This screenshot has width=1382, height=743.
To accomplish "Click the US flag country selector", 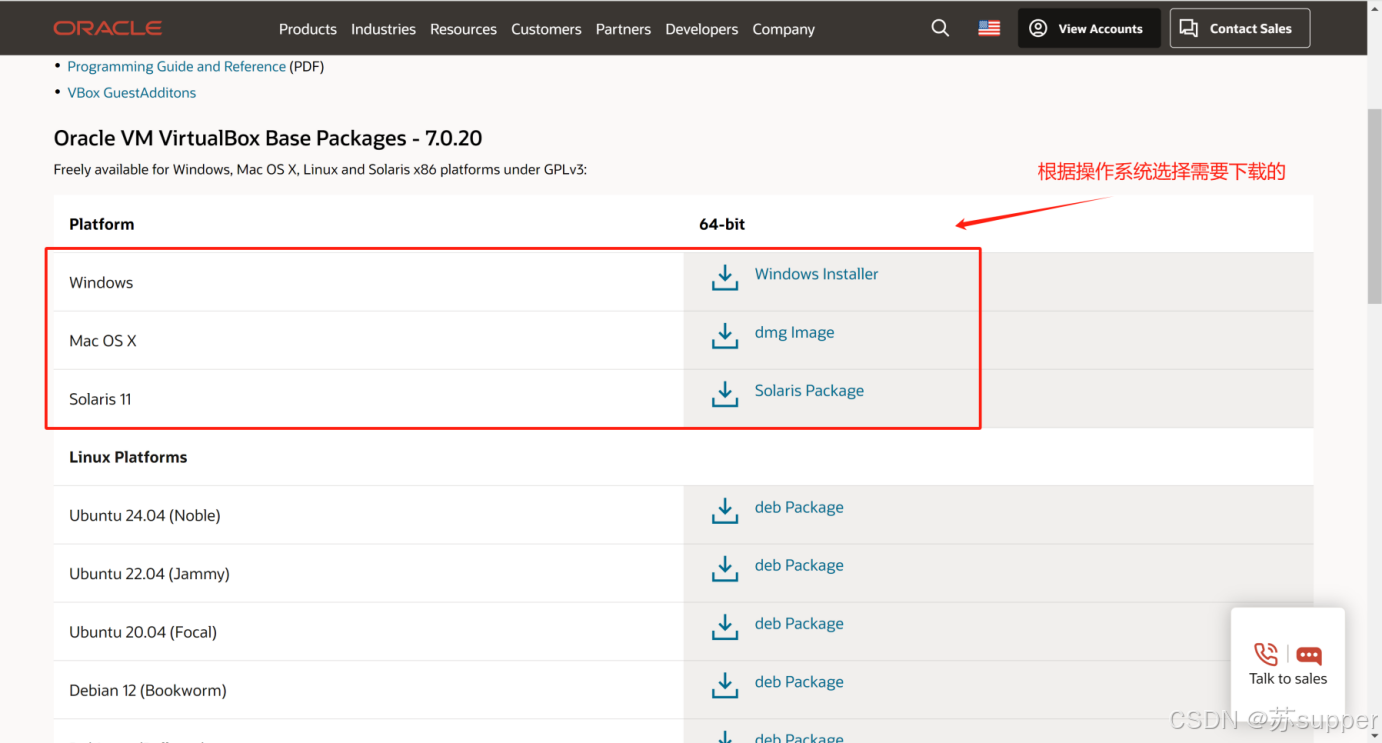I will click(989, 28).
